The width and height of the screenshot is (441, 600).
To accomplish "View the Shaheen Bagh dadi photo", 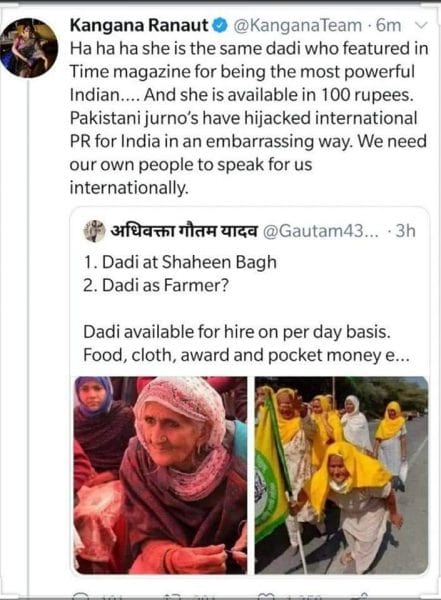I will click(161, 475).
